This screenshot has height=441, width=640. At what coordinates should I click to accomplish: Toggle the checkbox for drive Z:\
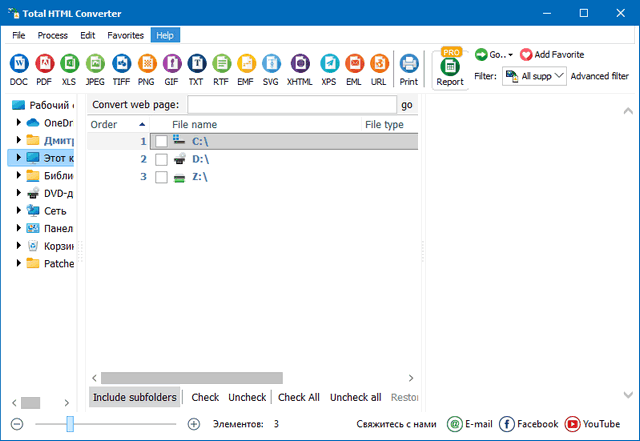pyautogui.click(x=161, y=178)
